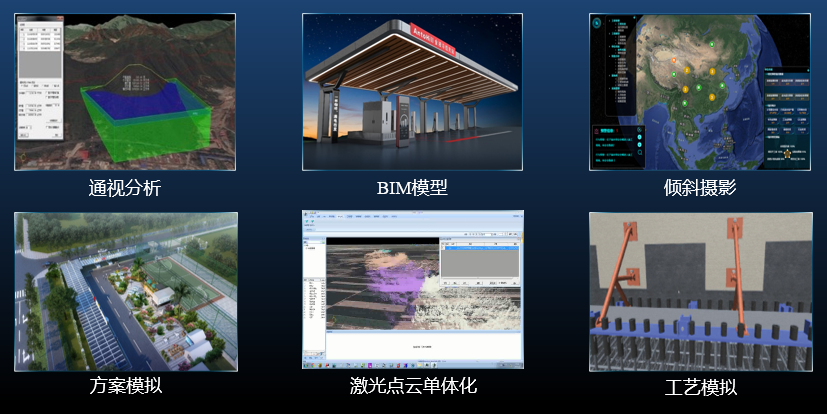The height and width of the screenshot is (414, 827).
Task: Click the 工艺模拟 caption label
Action: click(699, 386)
